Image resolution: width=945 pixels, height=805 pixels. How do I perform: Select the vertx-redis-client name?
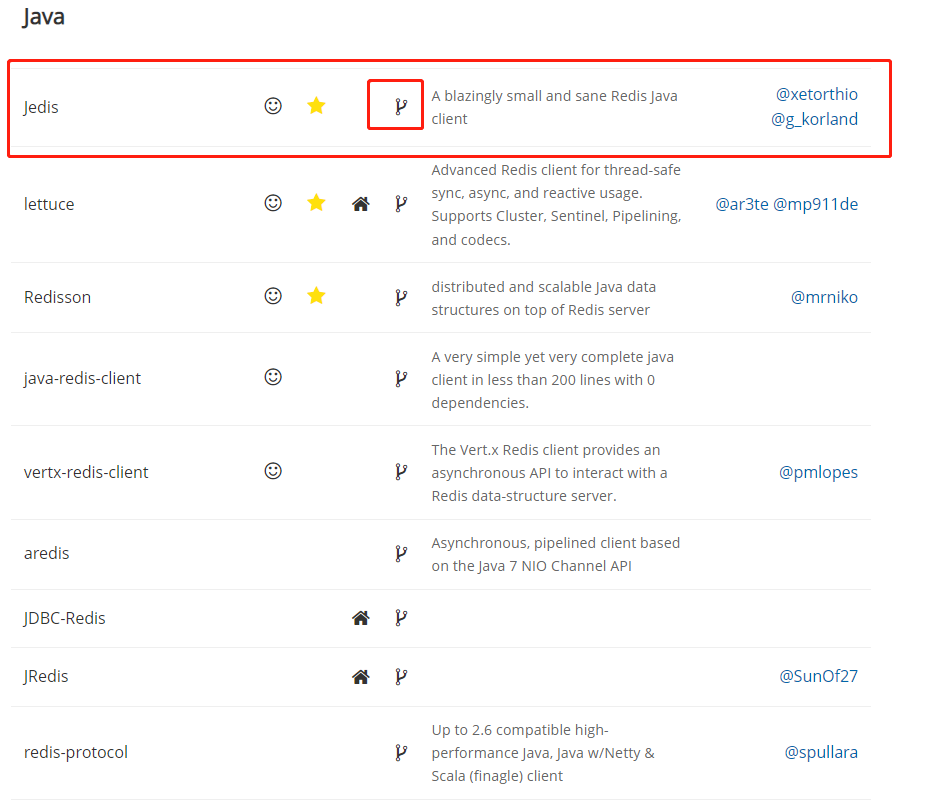tap(86, 472)
